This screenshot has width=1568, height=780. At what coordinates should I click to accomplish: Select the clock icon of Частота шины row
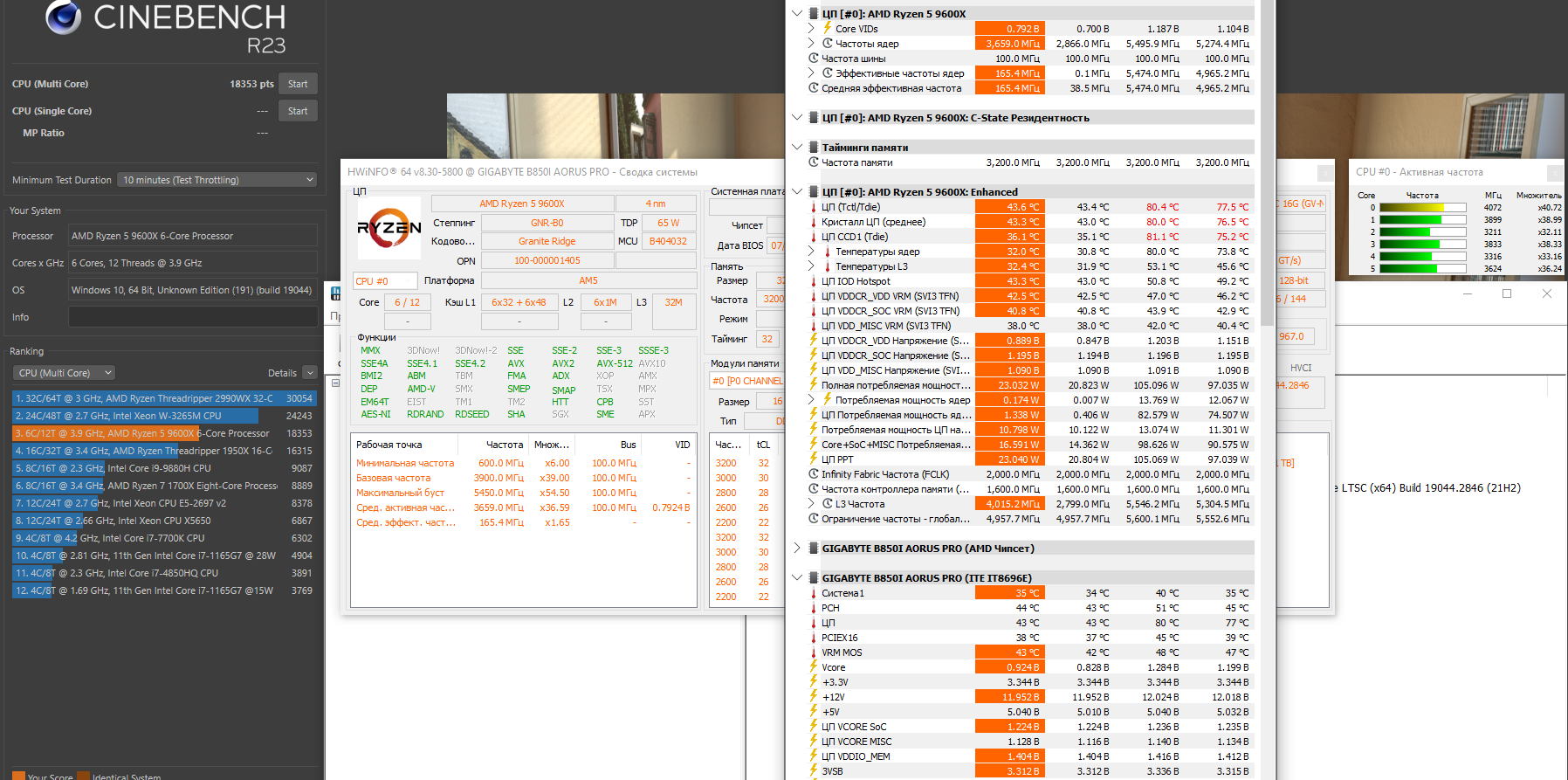pyautogui.click(x=813, y=58)
